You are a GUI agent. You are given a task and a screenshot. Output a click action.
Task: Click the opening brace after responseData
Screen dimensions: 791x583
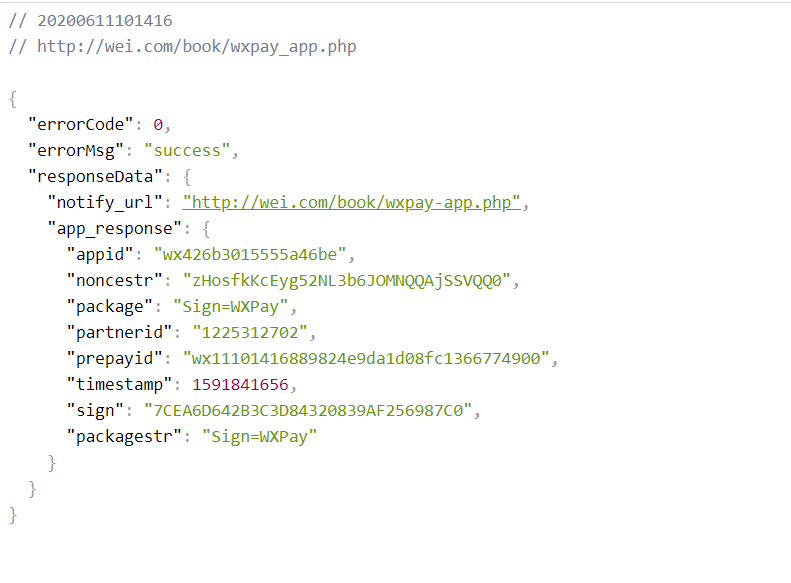click(187, 177)
